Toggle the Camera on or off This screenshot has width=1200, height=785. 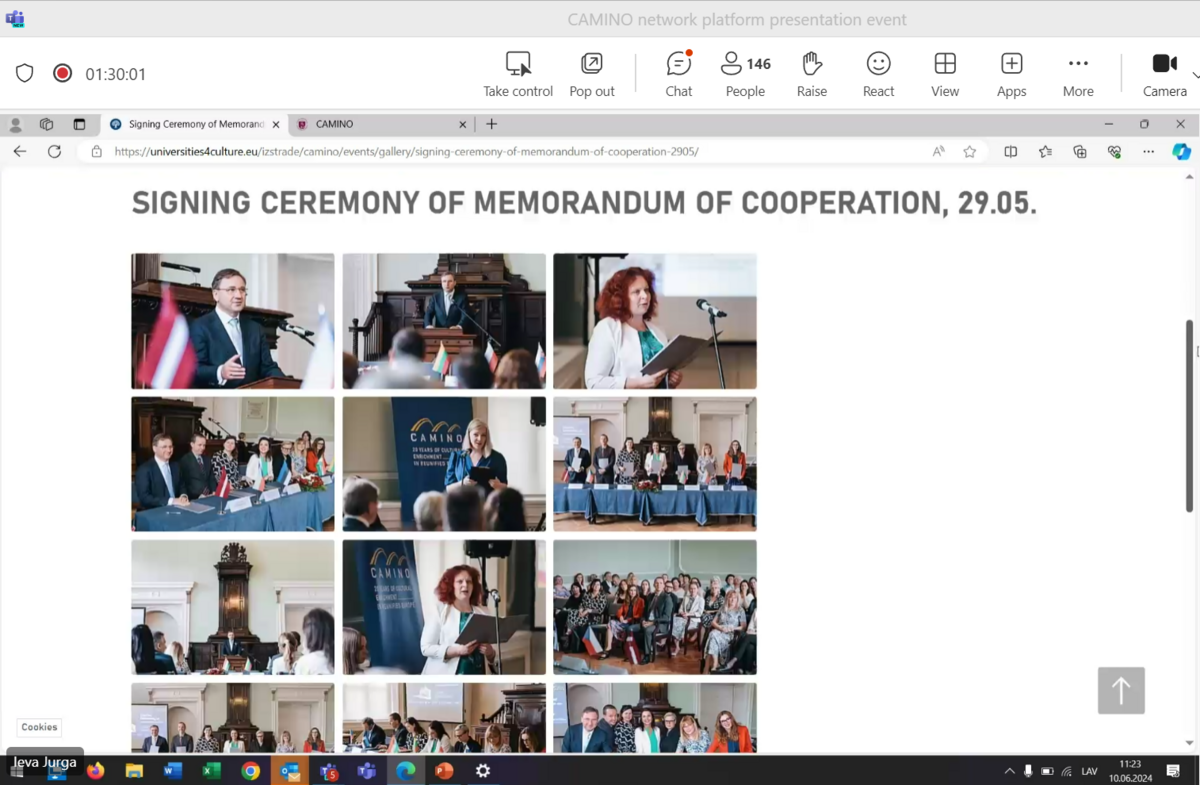(1164, 74)
